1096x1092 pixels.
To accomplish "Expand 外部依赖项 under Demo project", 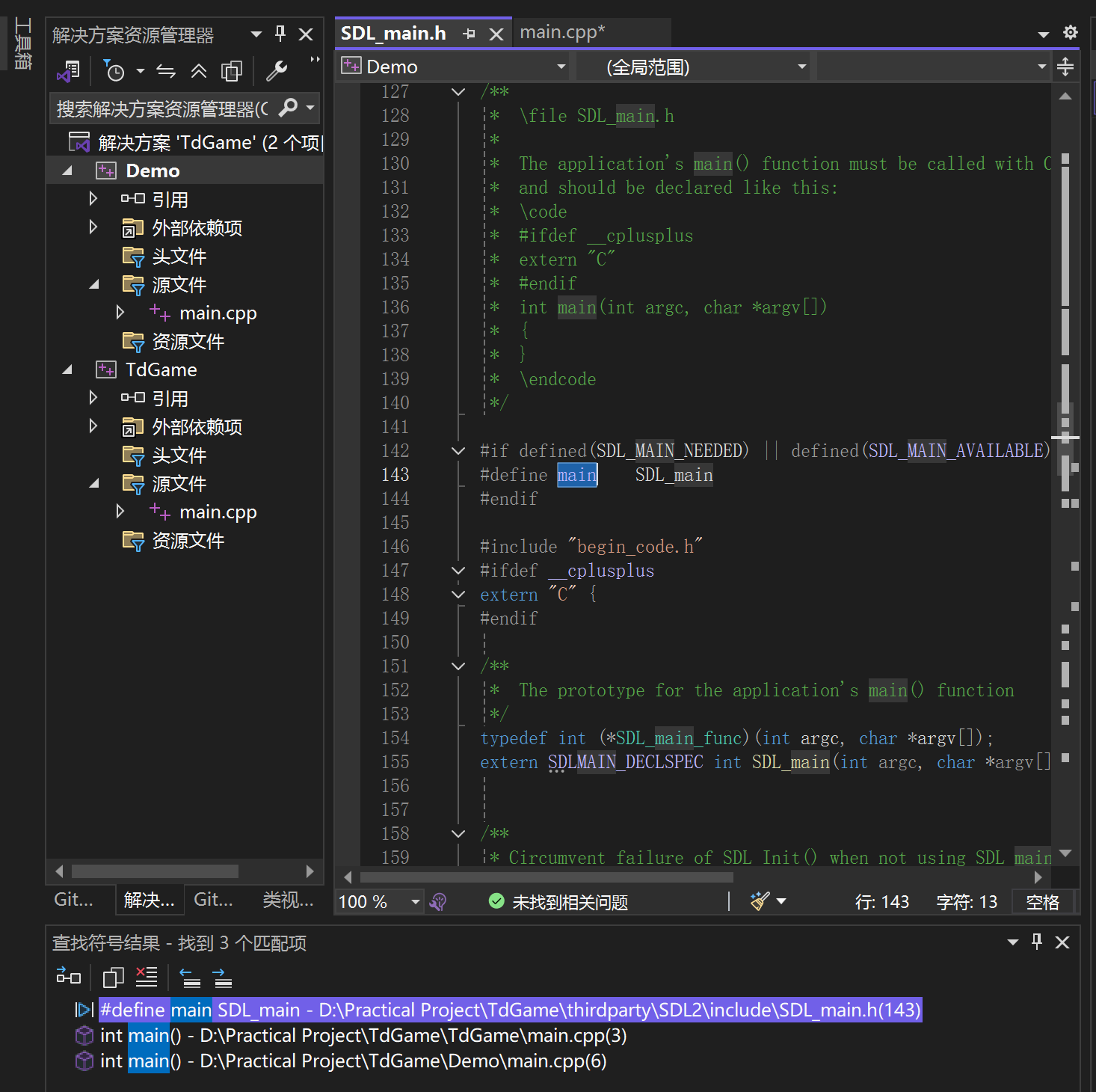I will 93,227.
